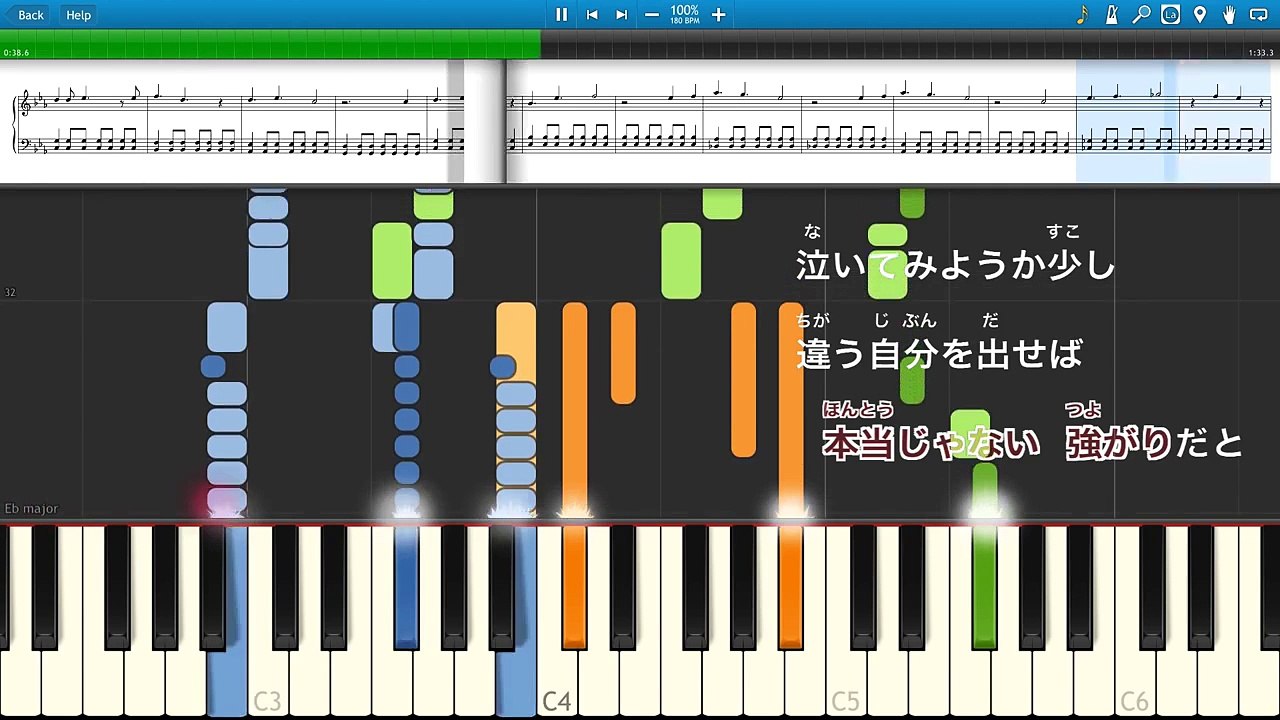
Task: Toggle the metronome
Action: [x=1111, y=15]
